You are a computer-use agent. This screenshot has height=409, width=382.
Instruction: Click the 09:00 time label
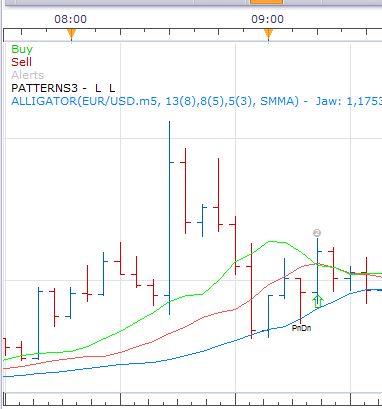tap(268, 19)
